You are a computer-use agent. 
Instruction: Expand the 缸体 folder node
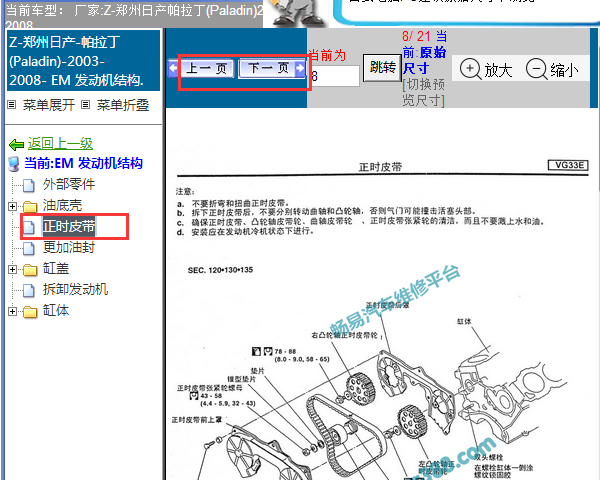(12, 311)
